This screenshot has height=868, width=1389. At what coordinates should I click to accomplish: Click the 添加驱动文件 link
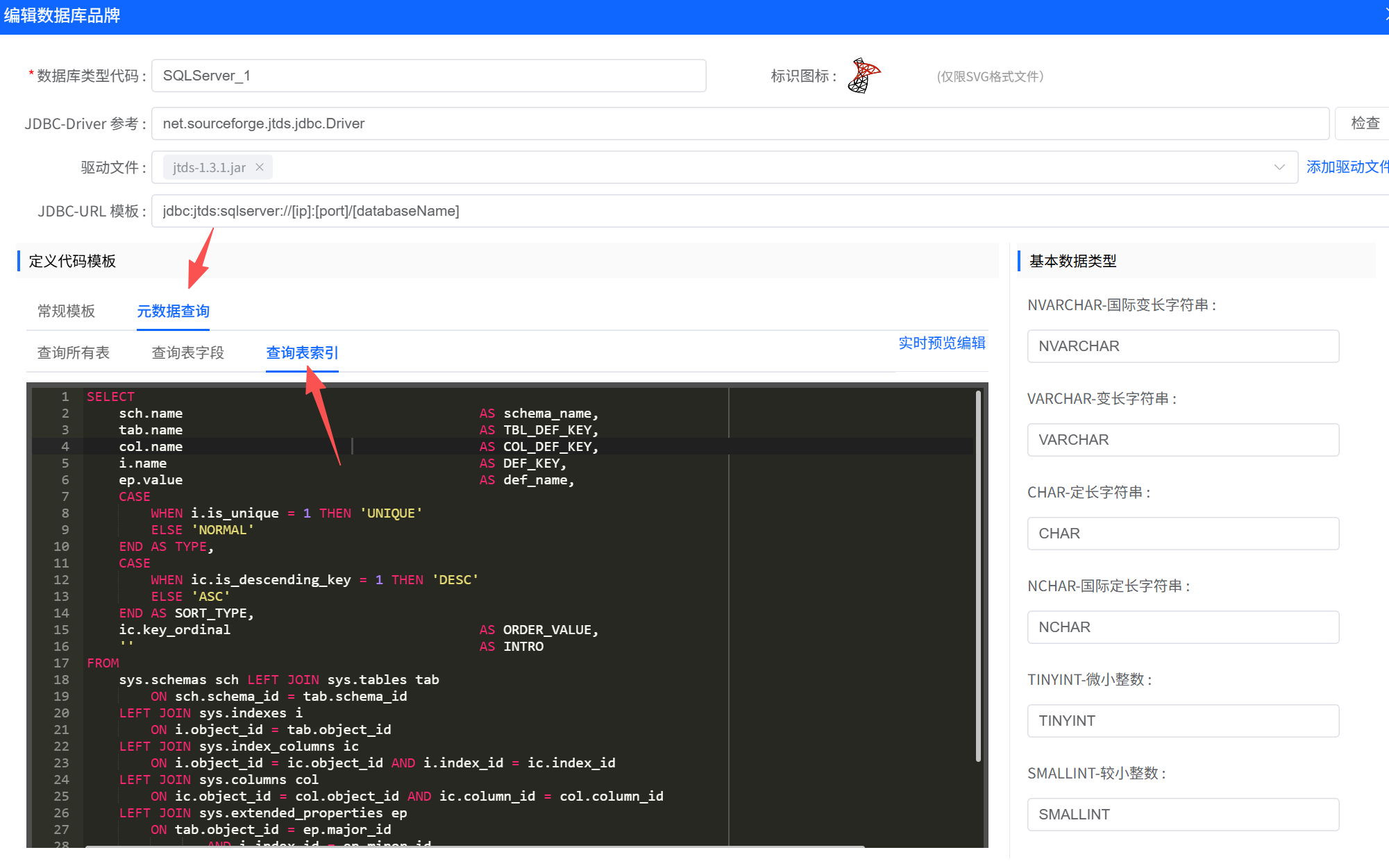(1347, 167)
